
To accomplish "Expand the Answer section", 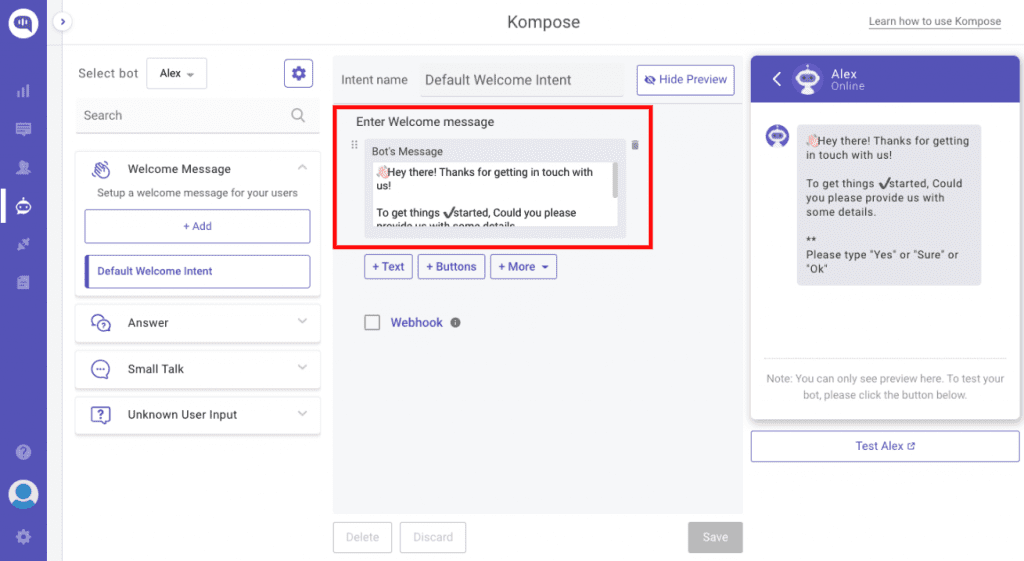I will click(x=302, y=321).
